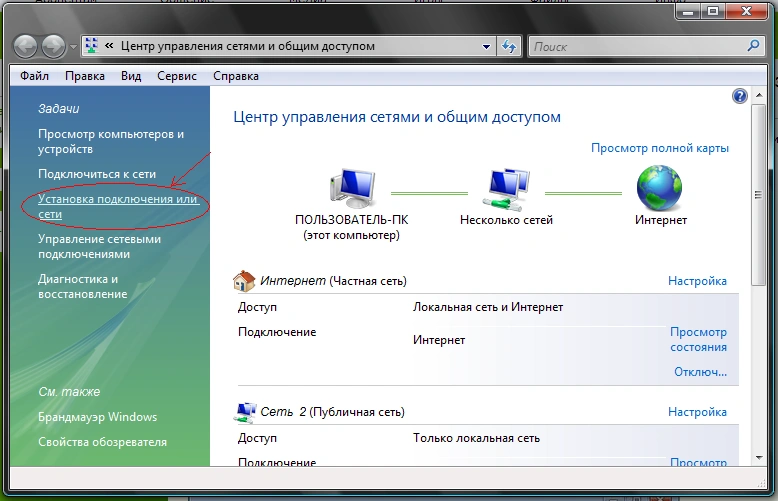
Task: Open Брандмауэр Windows from See also
Action: tap(97, 417)
